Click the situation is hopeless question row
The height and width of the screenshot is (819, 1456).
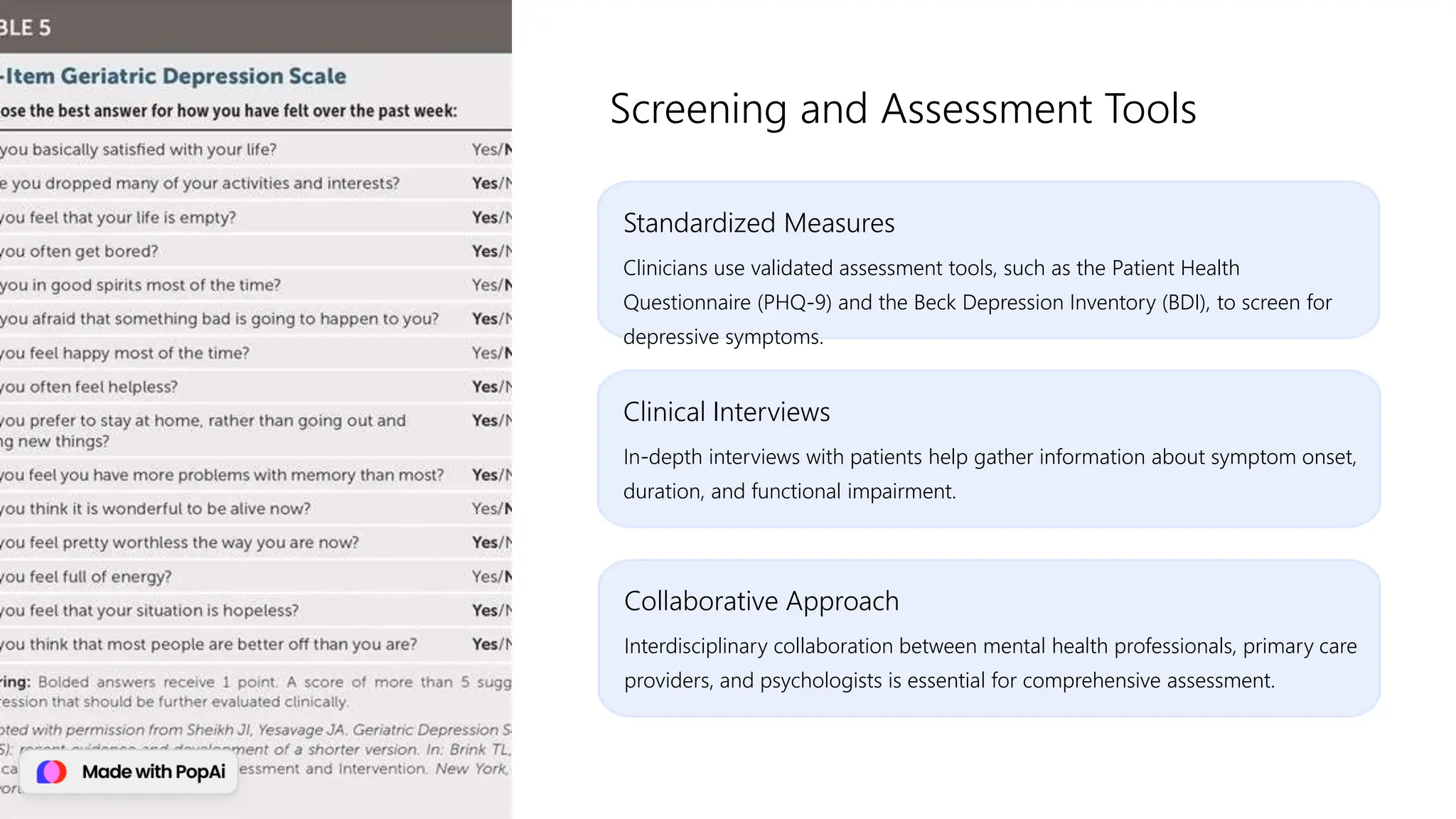click(149, 611)
